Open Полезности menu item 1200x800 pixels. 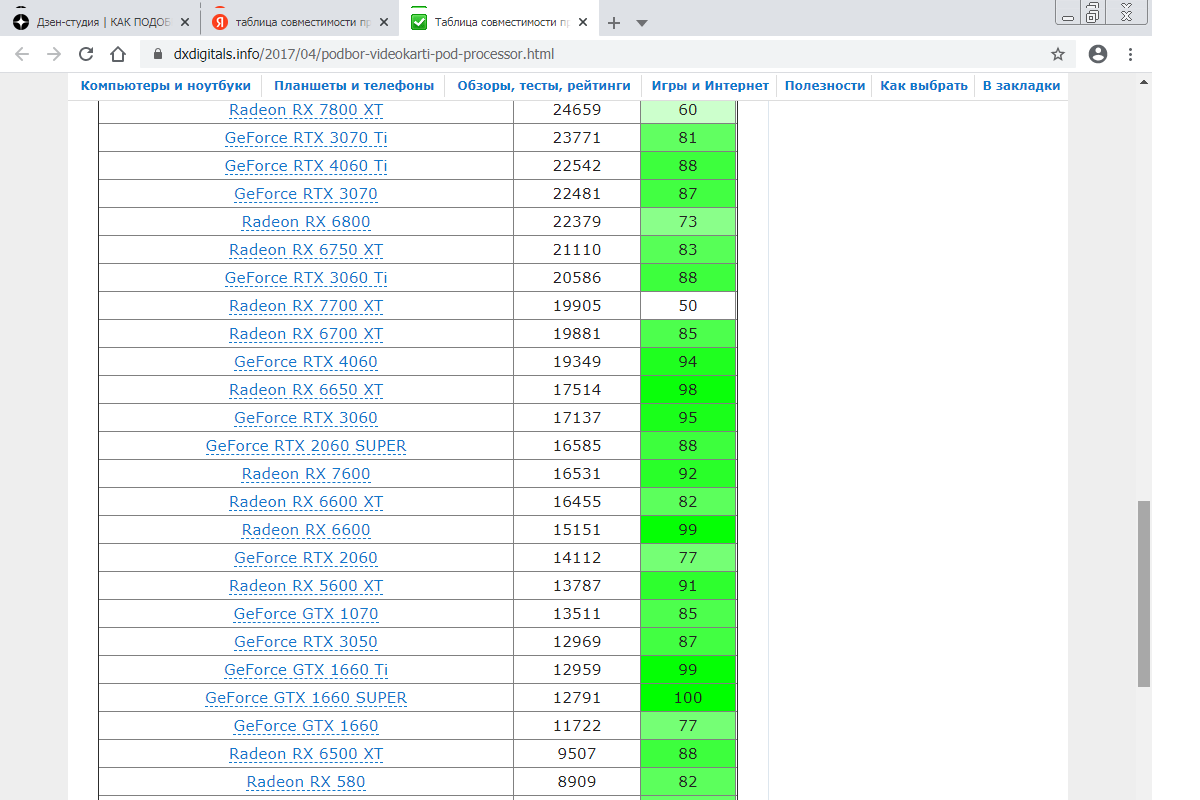pyautogui.click(x=825, y=86)
